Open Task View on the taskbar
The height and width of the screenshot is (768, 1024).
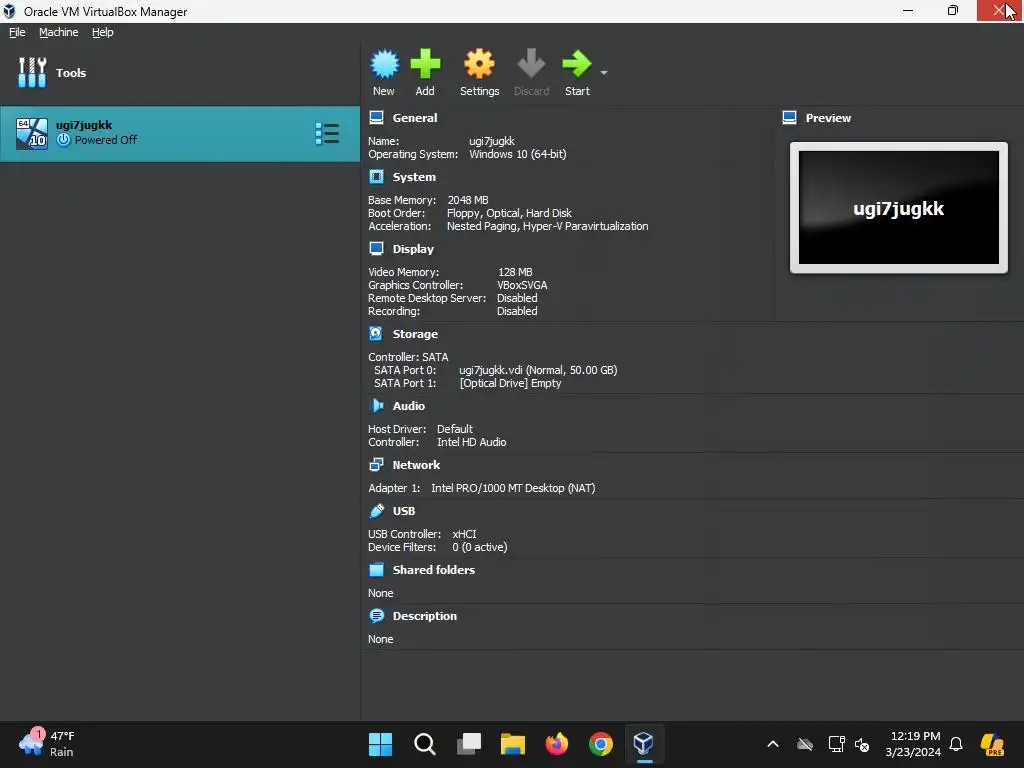pyautogui.click(x=469, y=744)
